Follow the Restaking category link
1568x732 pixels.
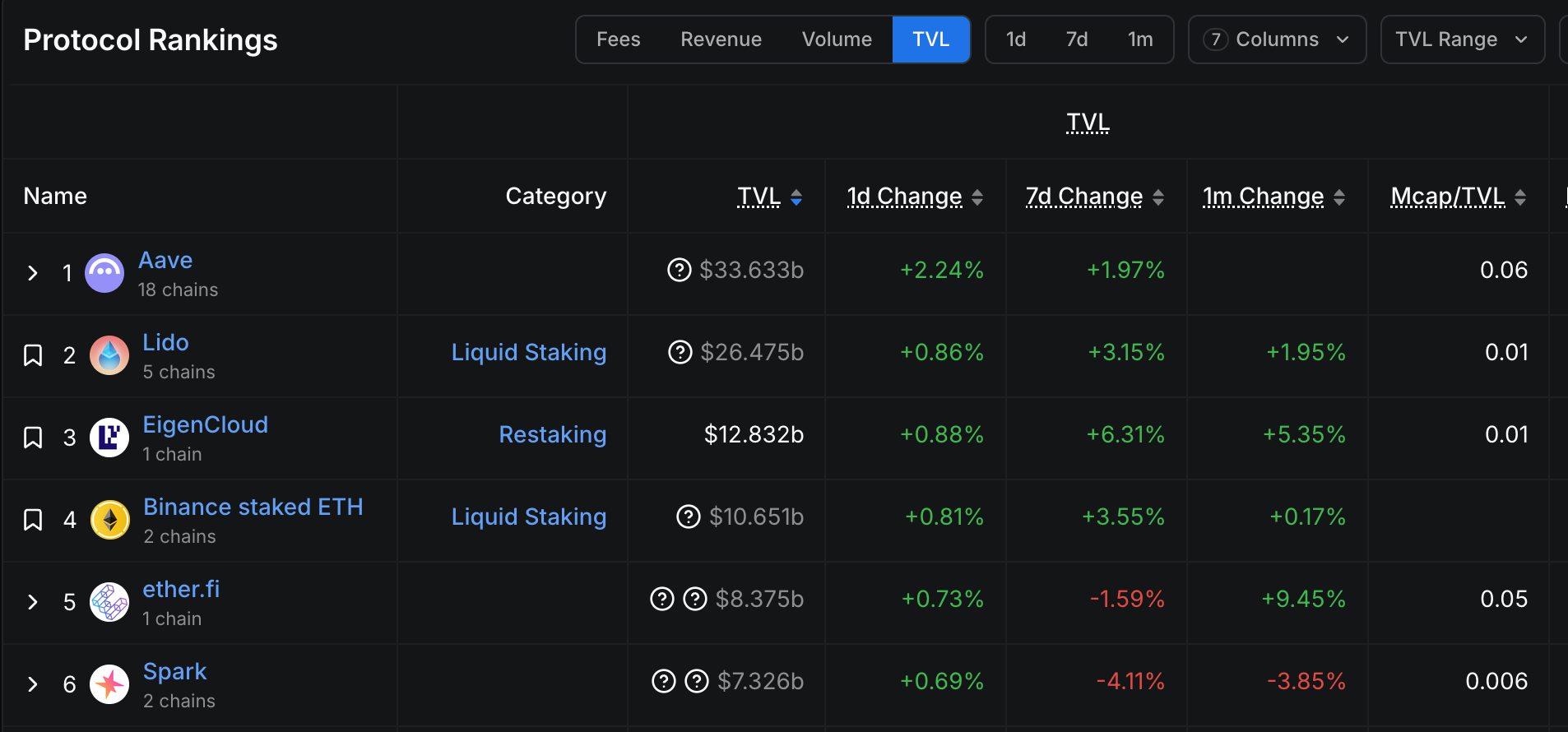pyautogui.click(x=552, y=434)
